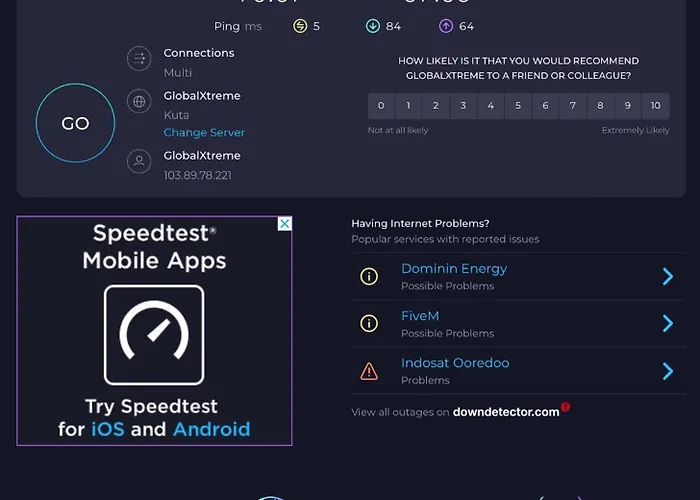Click the Extremely Likely label
Screen dimensions: 700x500
[x=635, y=130]
